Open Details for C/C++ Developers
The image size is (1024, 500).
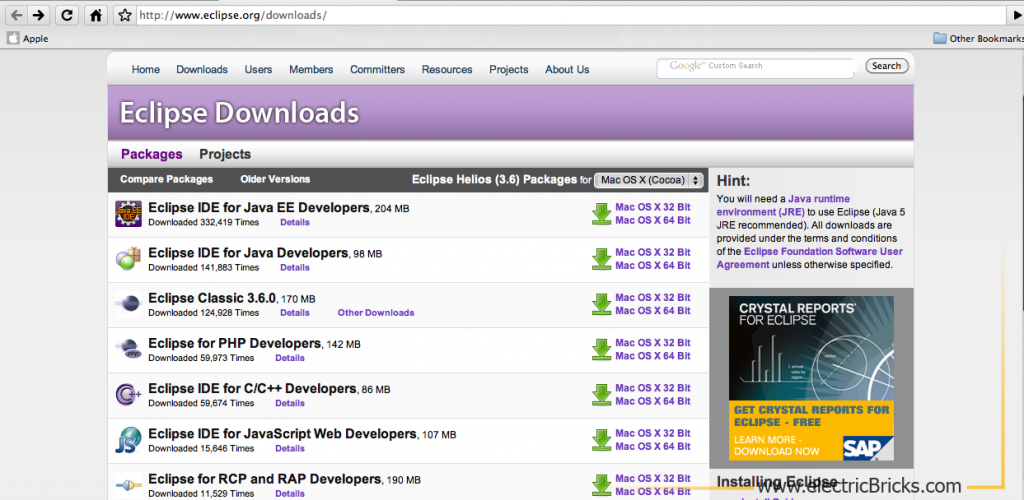[290, 403]
